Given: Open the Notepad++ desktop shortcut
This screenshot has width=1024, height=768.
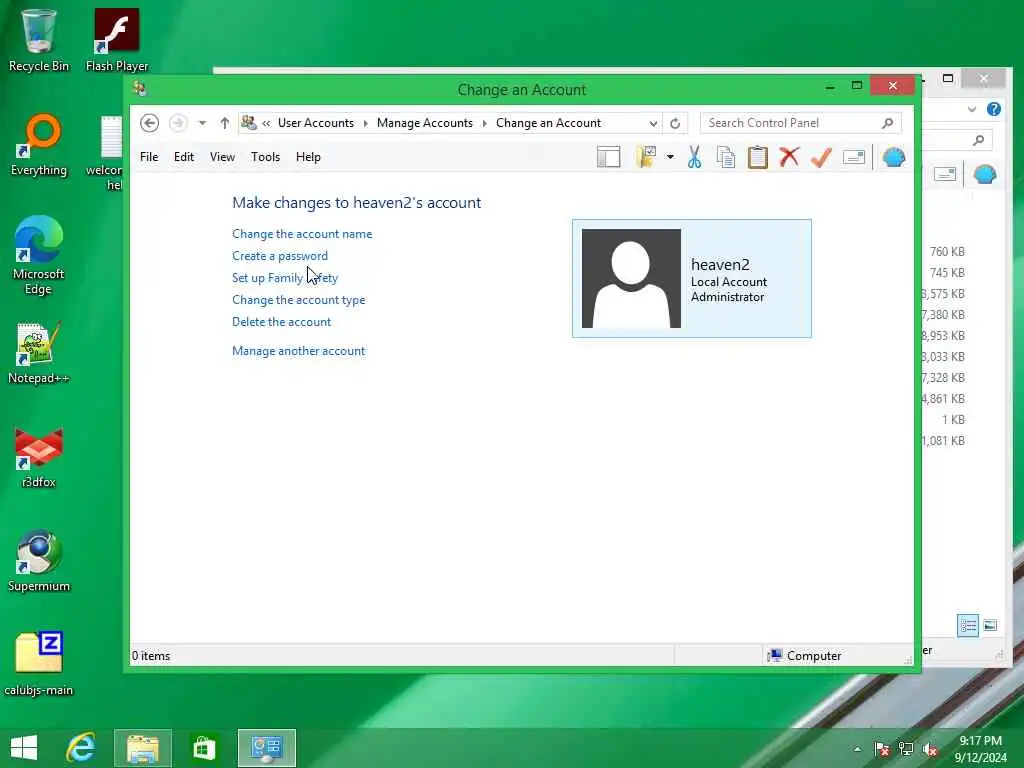Looking at the screenshot, I should pos(39,353).
